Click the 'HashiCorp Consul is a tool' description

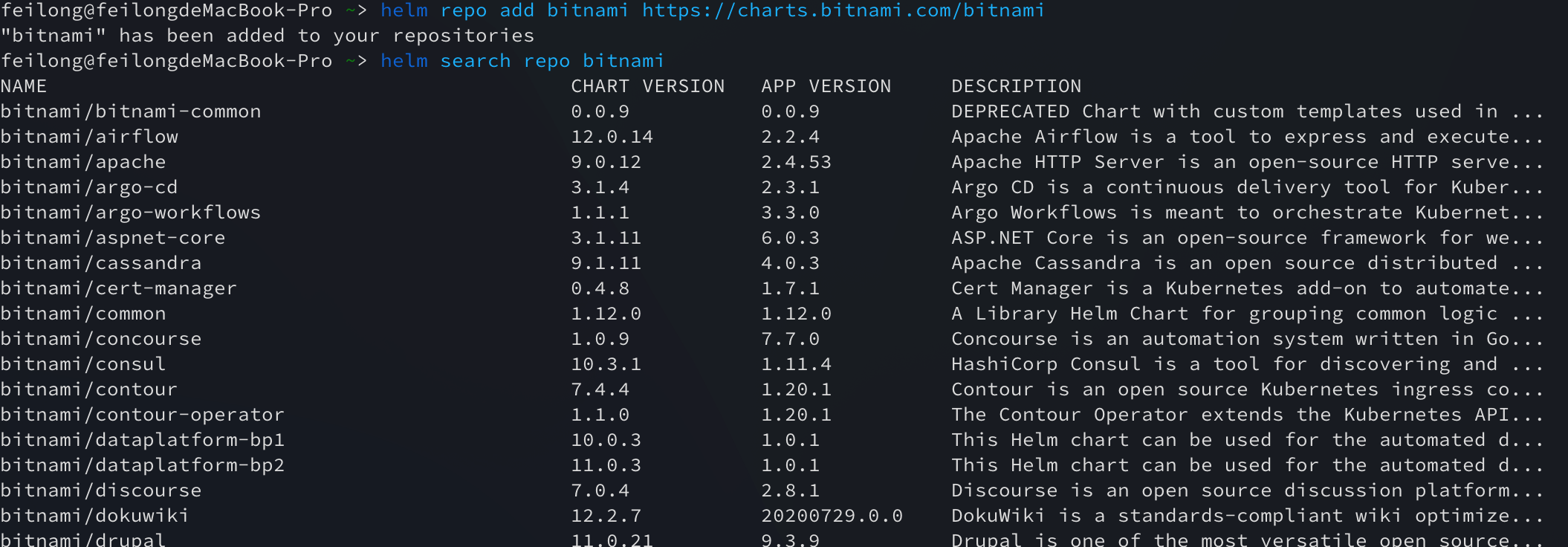pyautogui.click(x=1248, y=364)
